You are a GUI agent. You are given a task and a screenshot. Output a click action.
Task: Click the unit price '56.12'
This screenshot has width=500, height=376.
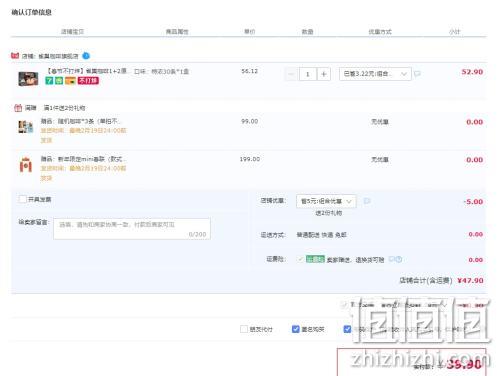tap(250, 71)
